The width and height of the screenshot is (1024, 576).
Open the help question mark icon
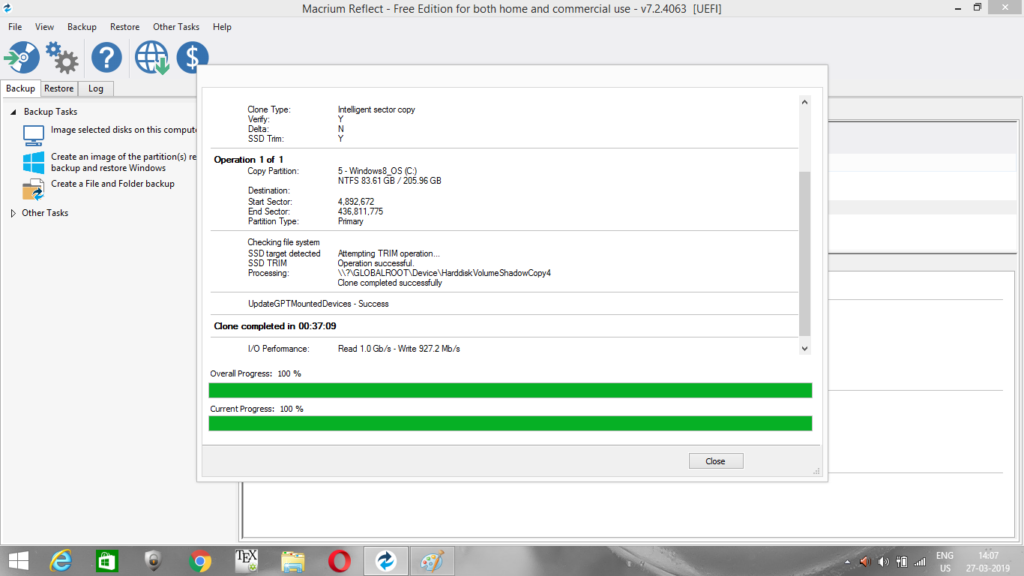106,57
